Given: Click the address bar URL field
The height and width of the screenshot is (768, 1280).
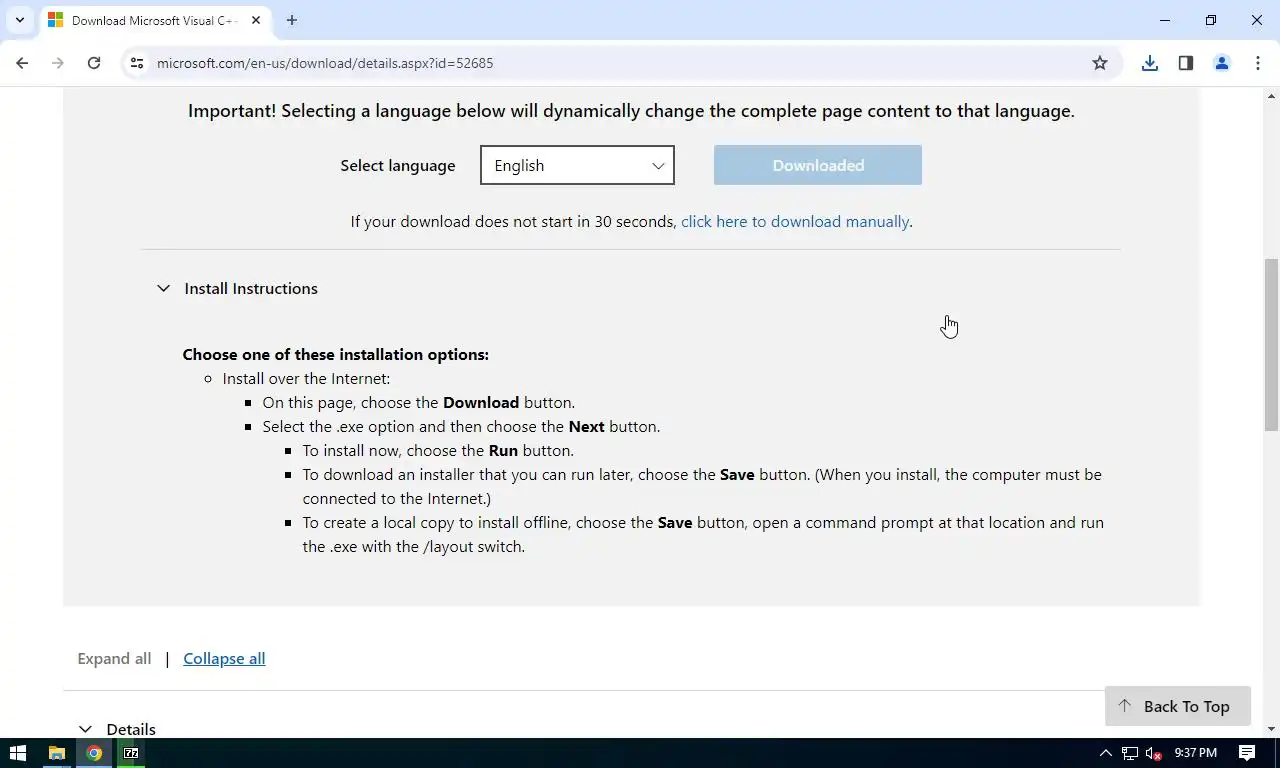Looking at the screenshot, I should 620,63.
